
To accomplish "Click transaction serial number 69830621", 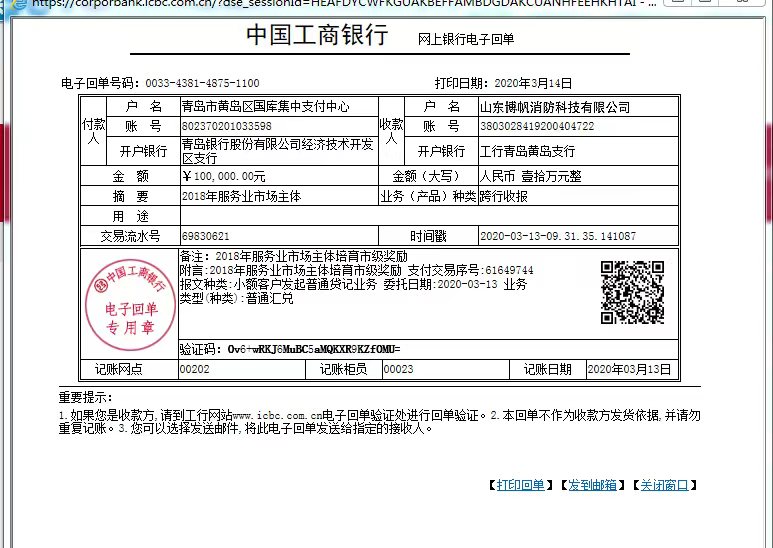I will pos(205,236).
